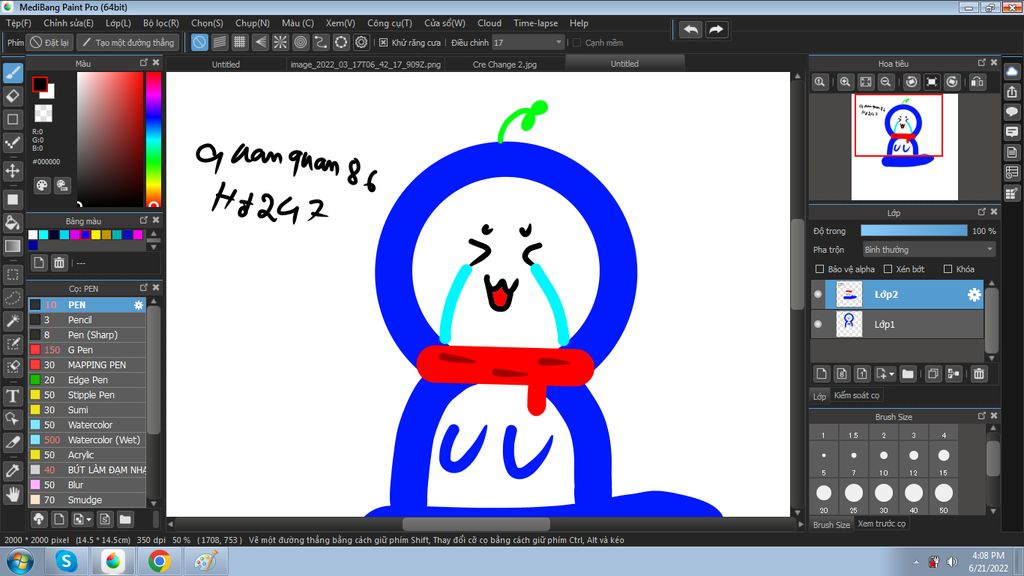This screenshot has width=1024, height=576.
Task: Enable Khóa lock checkbox
Action: coord(948,269)
